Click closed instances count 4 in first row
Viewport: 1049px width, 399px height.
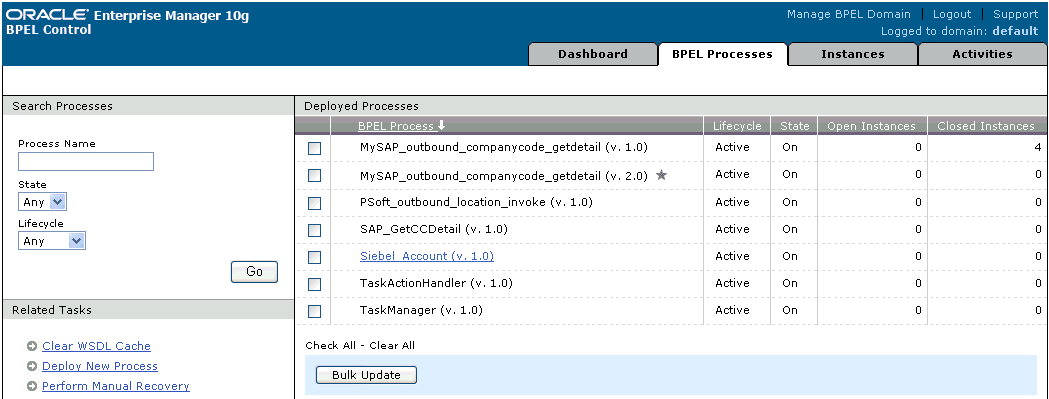pyautogui.click(x=1038, y=147)
